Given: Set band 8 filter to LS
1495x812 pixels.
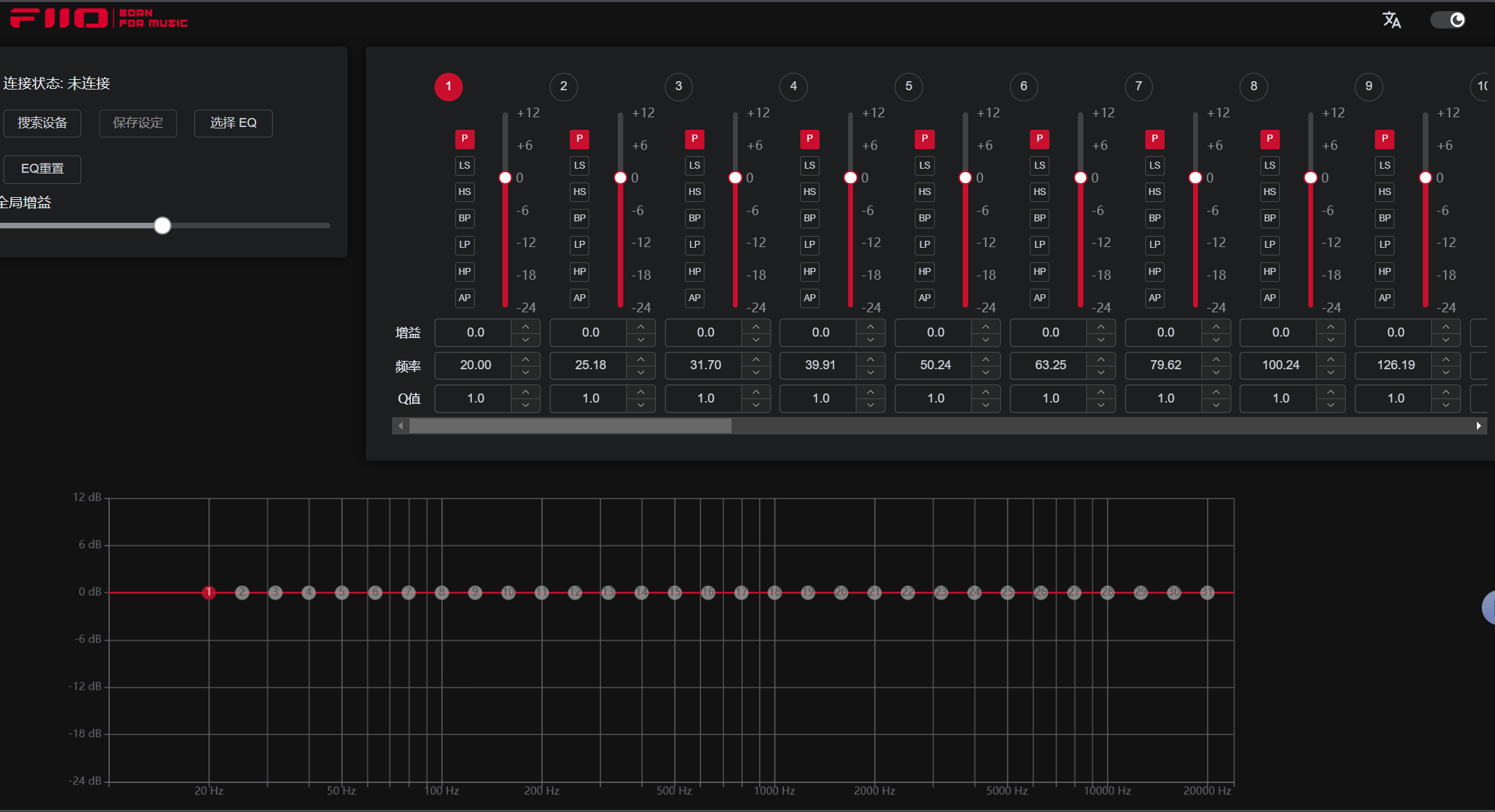Looking at the screenshot, I should pyautogui.click(x=1269, y=165).
